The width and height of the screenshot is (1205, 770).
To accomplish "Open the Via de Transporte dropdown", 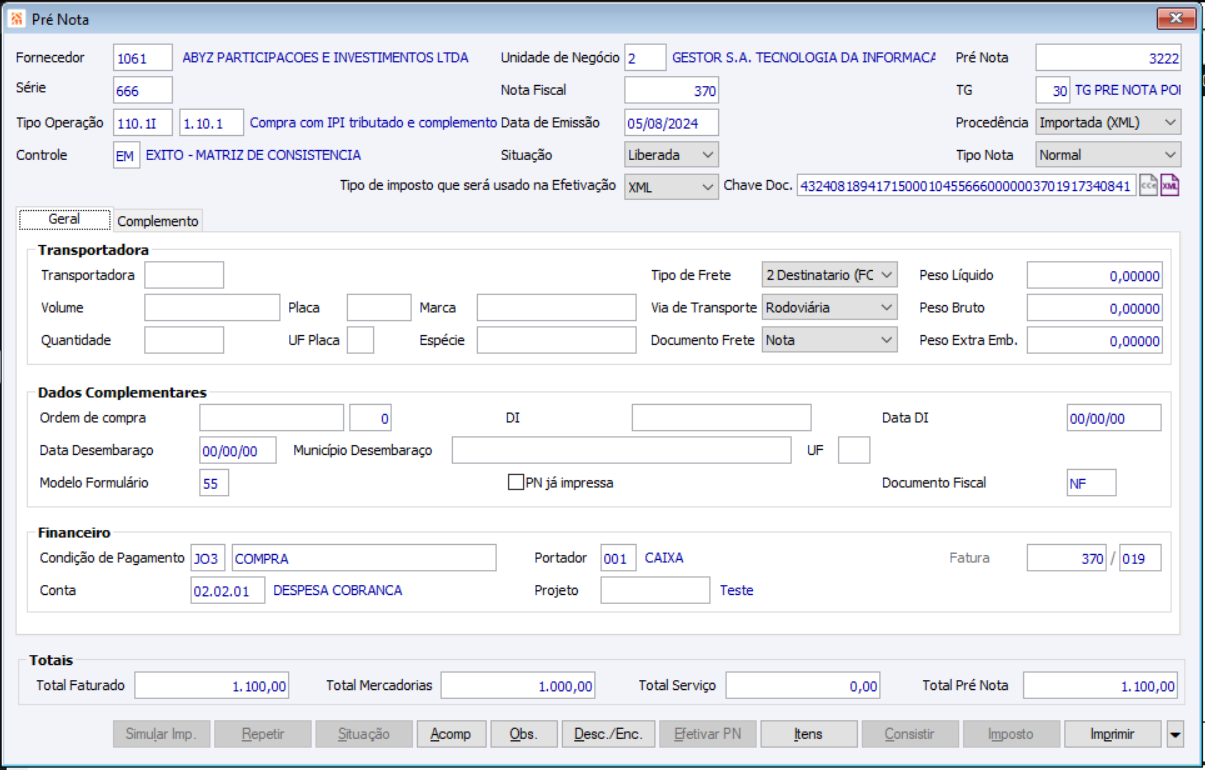I will tap(829, 308).
